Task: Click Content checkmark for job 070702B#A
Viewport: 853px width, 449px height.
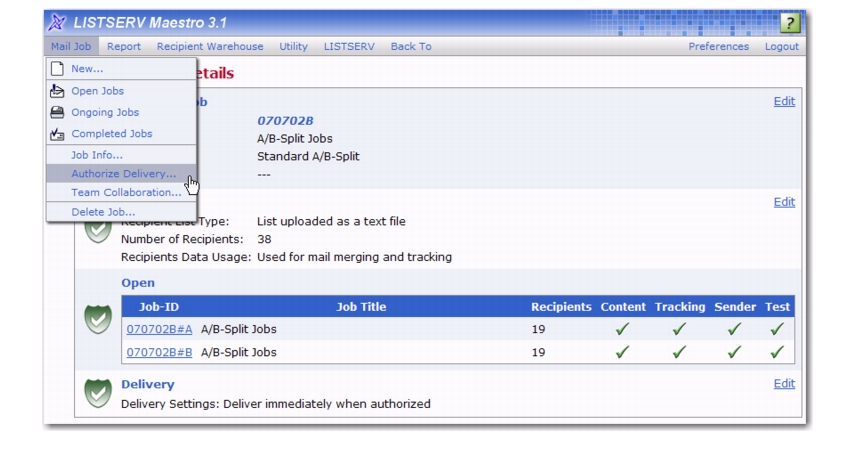Action: [622, 329]
